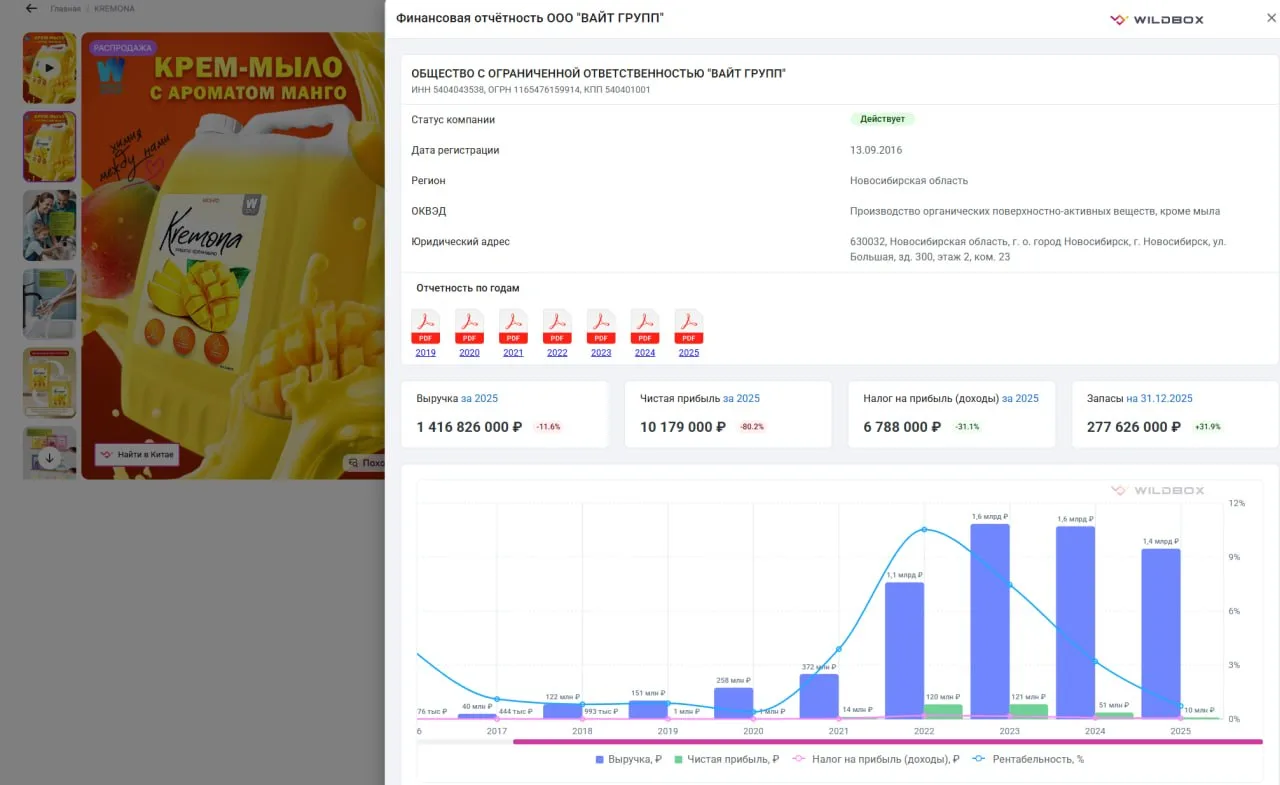The image size is (1280, 785).
Task: Open the 'за 2025' period selector for Выручка
Action: point(479,399)
